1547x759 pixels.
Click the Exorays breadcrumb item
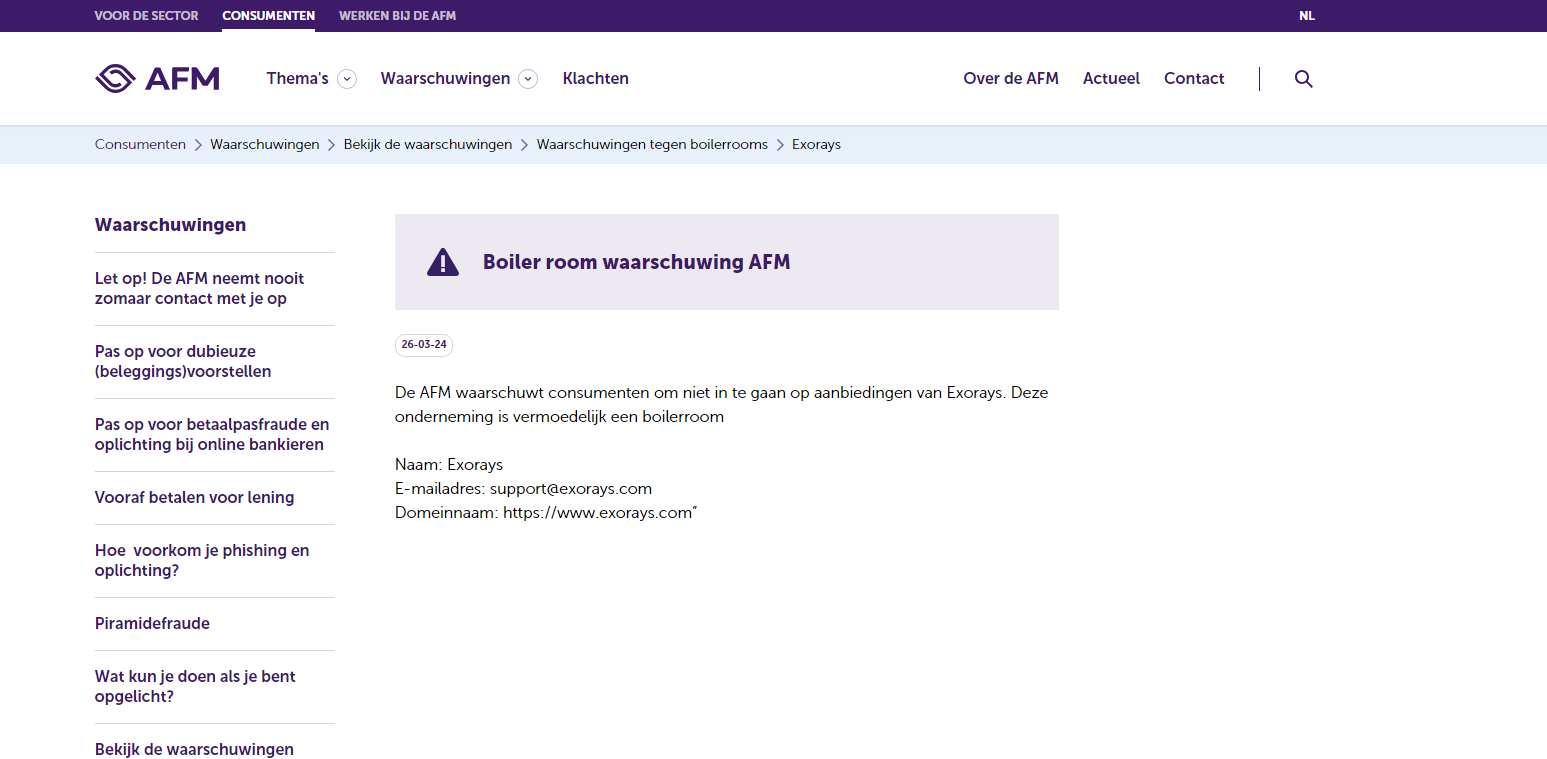pyautogui.click(x=816, y=144)
